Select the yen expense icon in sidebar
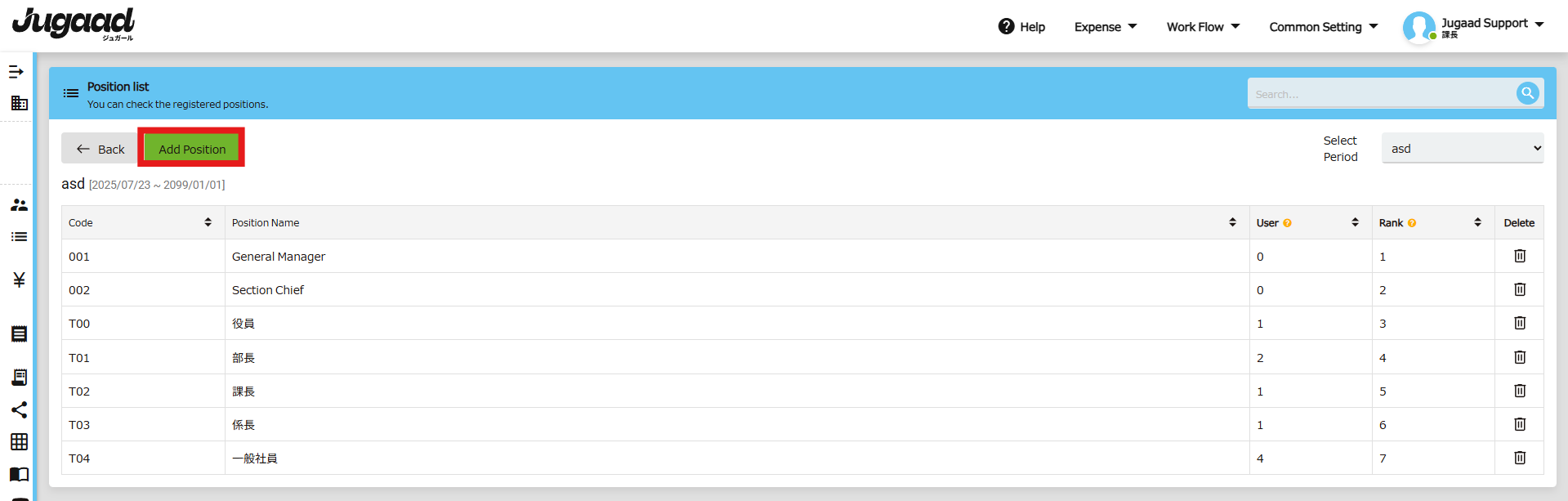This screenshot has height=501, width=1568. coord(19,280)
